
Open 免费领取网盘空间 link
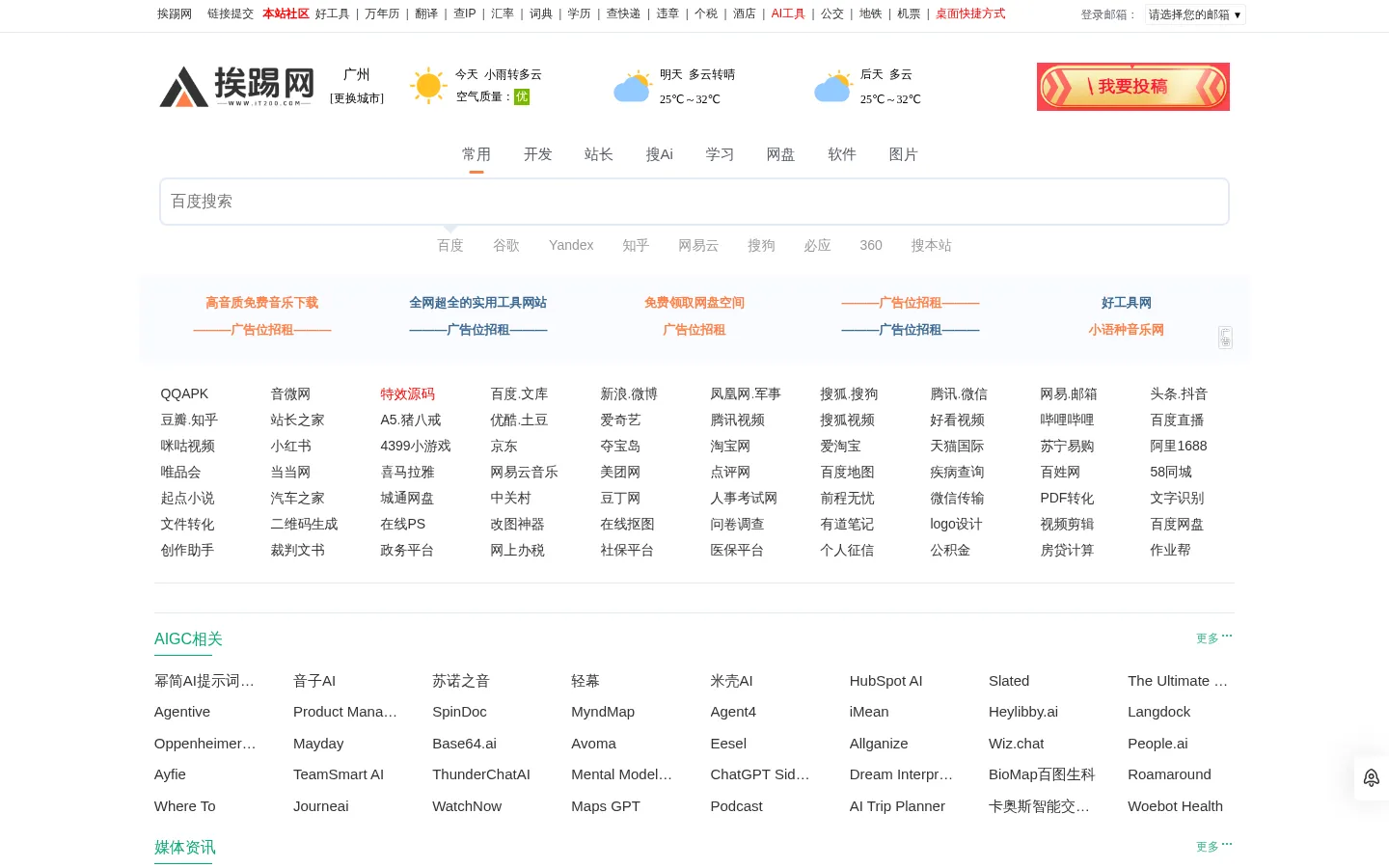694,303
